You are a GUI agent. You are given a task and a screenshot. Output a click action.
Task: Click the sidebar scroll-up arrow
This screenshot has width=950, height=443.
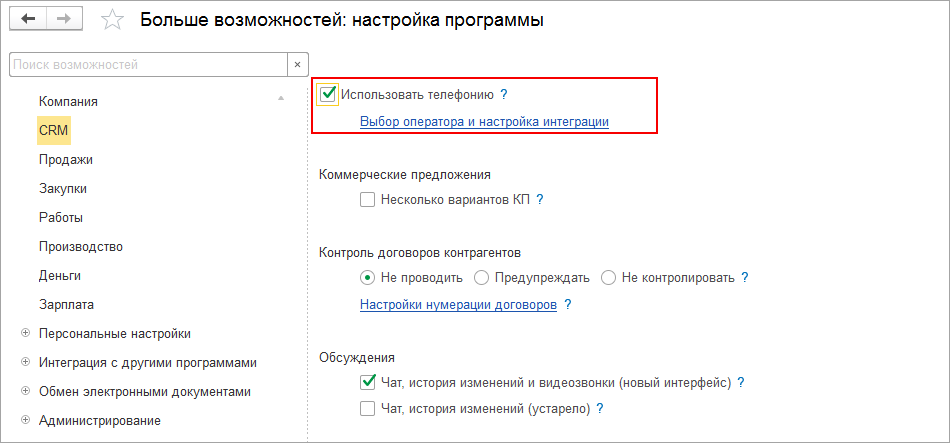pos(283,98)
